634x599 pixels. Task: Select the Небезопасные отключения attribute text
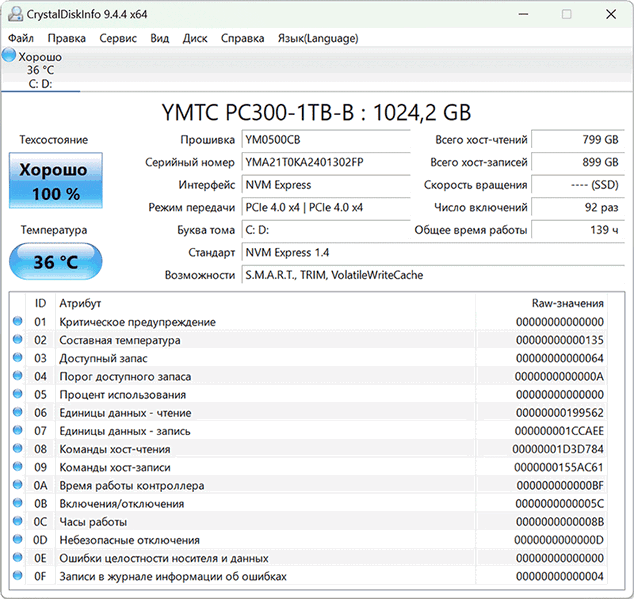pos(129,540)
